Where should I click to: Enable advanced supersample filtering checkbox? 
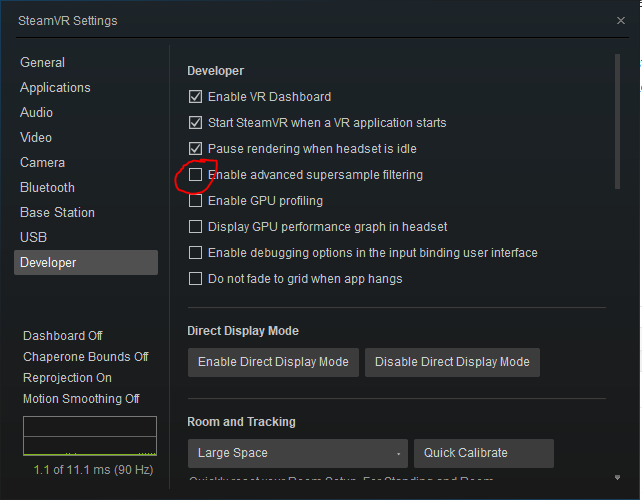pos(195,175)
